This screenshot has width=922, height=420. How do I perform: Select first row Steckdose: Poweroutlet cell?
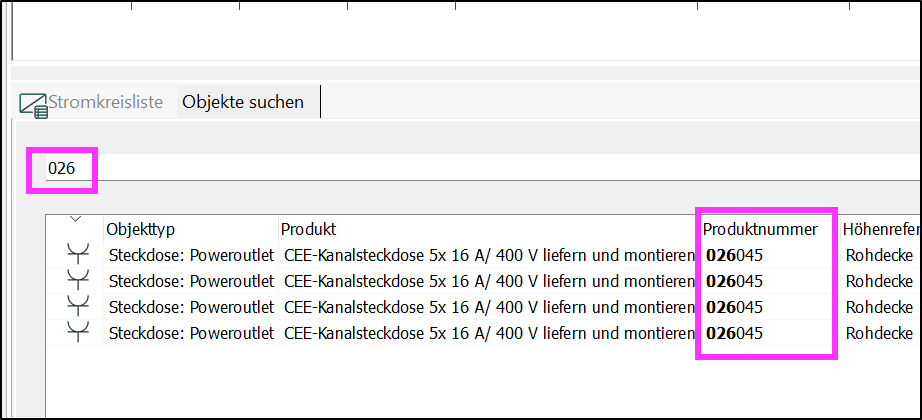point(192,256)
